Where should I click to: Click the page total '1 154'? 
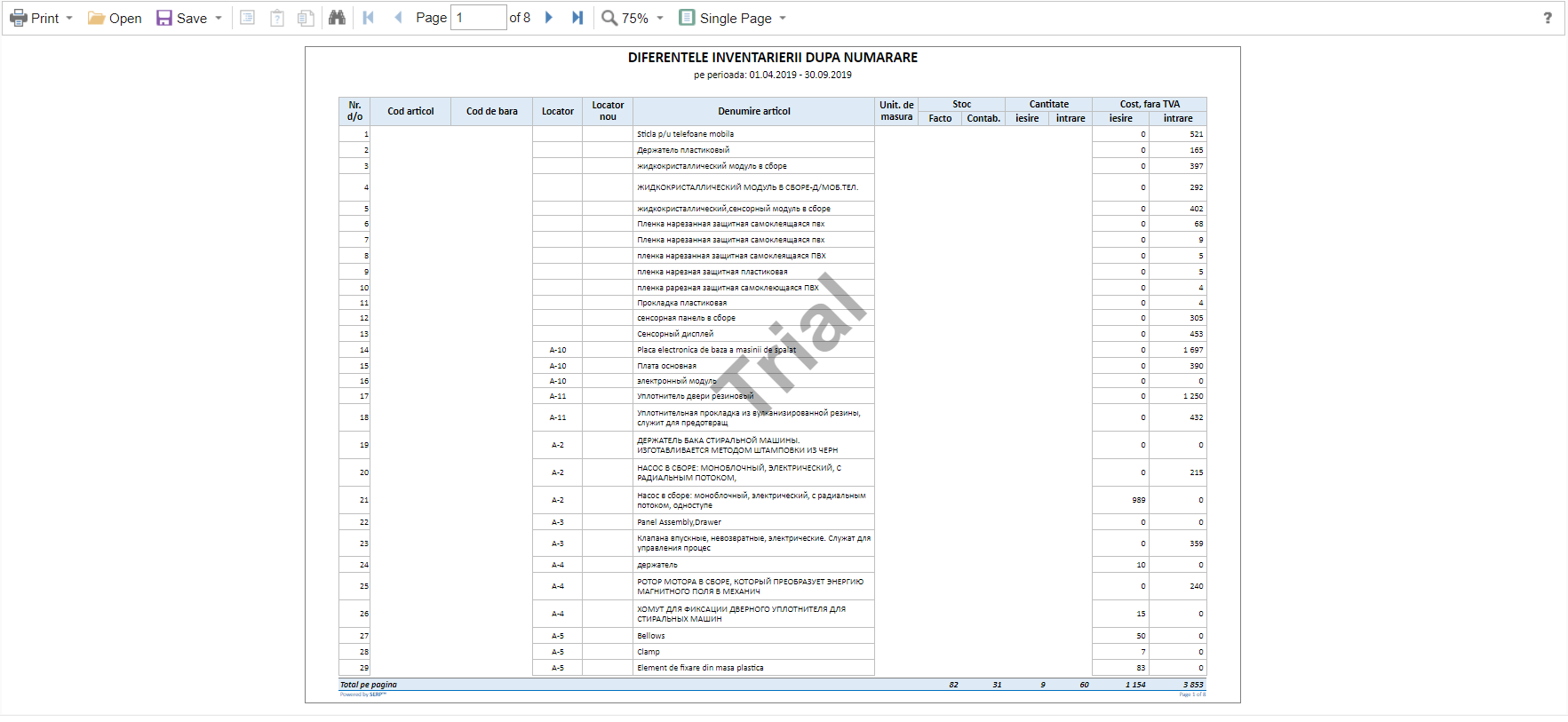pyautogui.click(x=1135, y=685)
